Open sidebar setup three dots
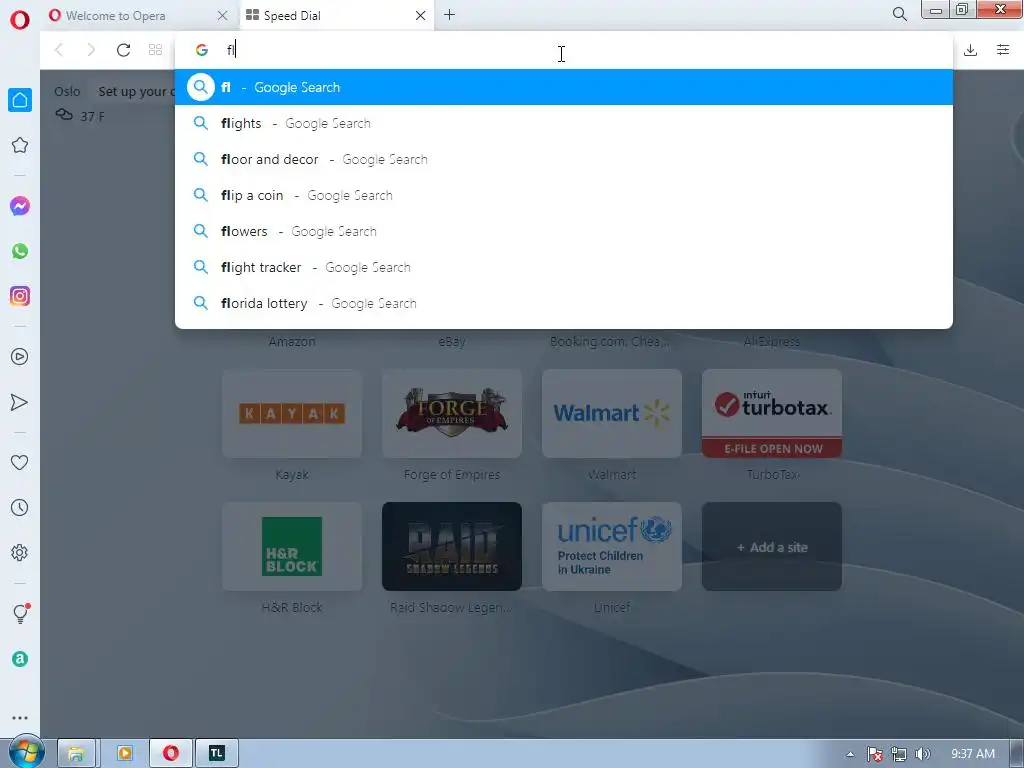The height and width of the screenshot is (768, 1024). click(x=20, y=718)
